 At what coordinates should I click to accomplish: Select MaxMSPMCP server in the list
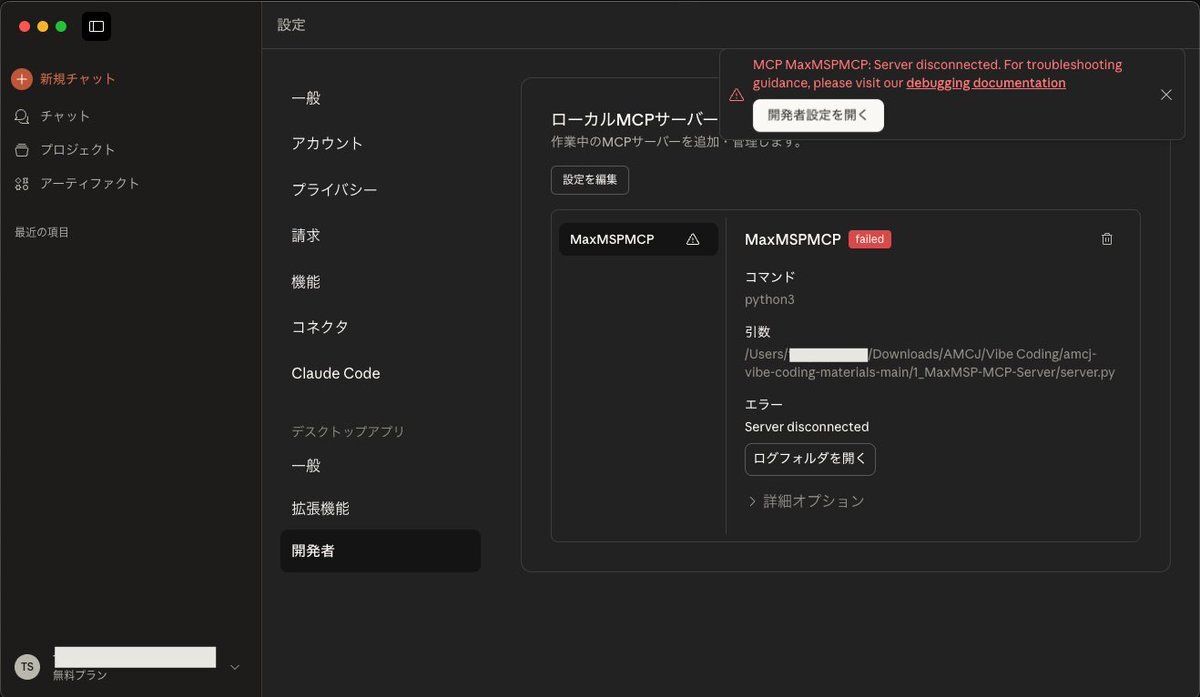(638, 239)
